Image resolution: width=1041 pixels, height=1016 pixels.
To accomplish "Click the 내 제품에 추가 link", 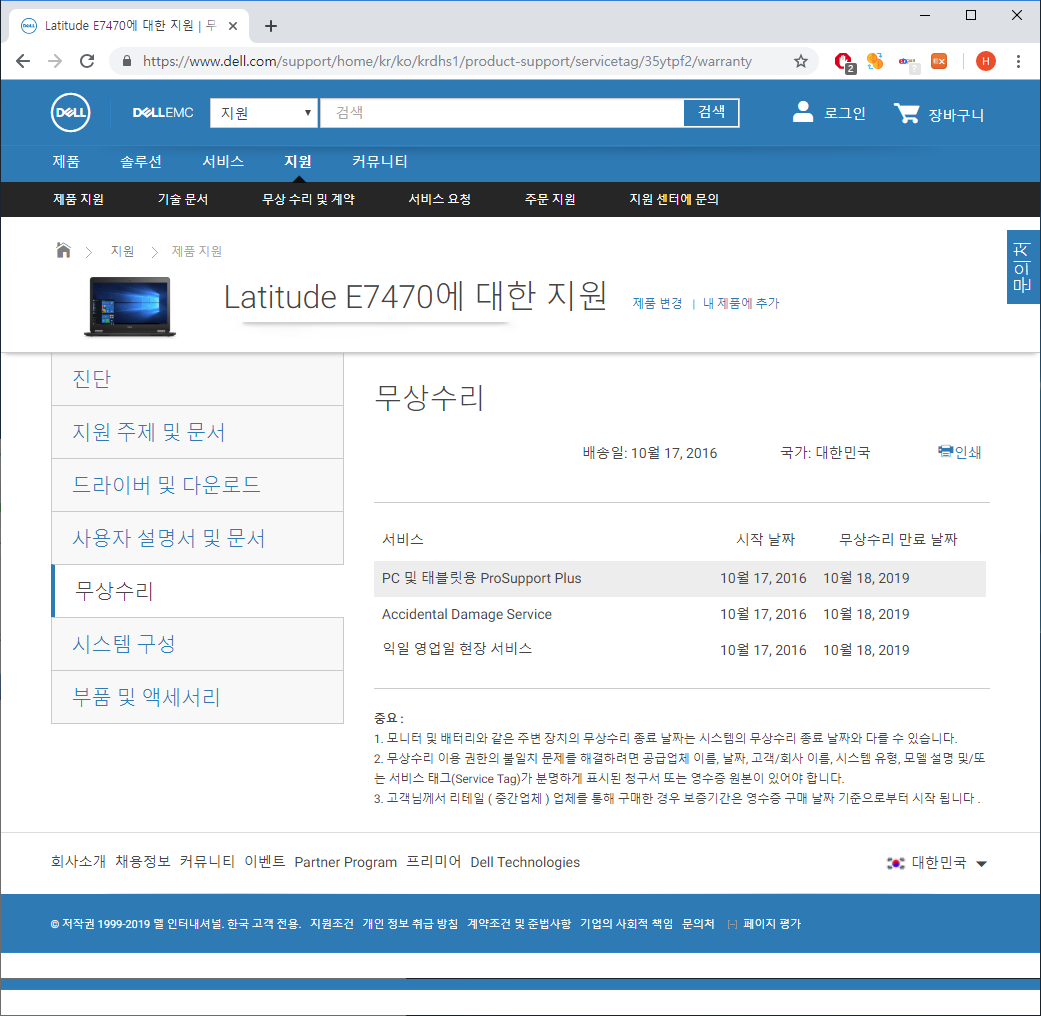I will [741, 303].
